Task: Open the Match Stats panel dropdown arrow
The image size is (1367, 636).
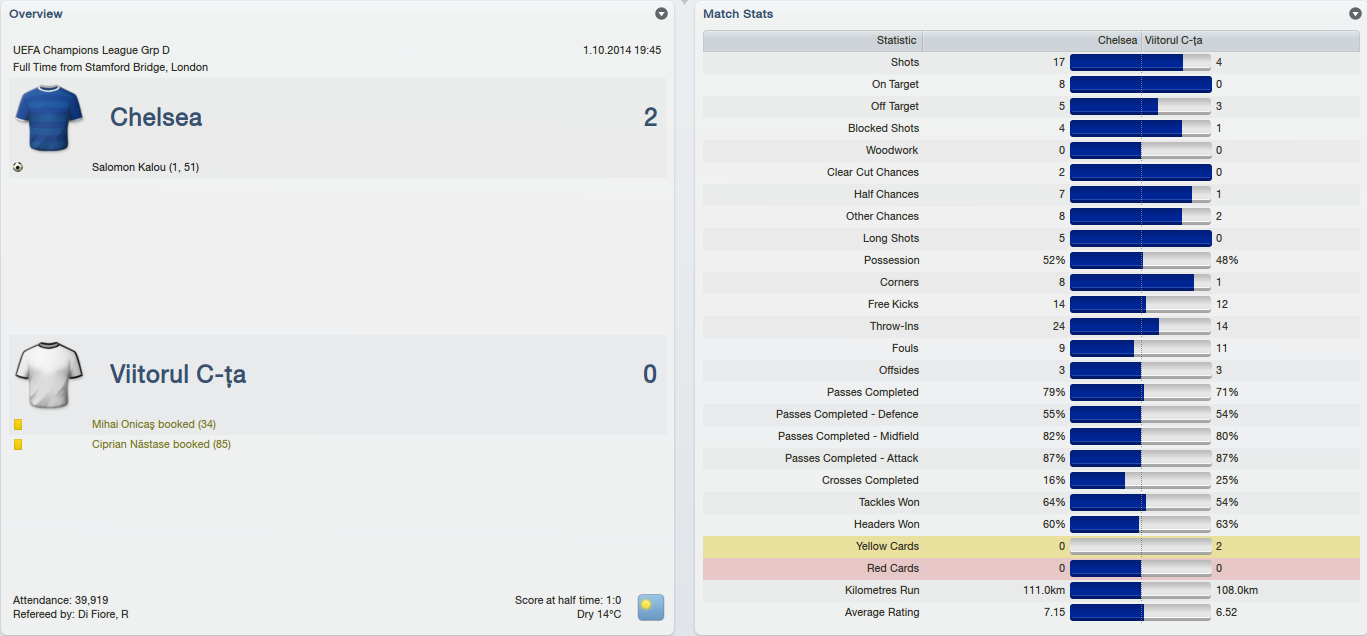Action: [1354, 14]
